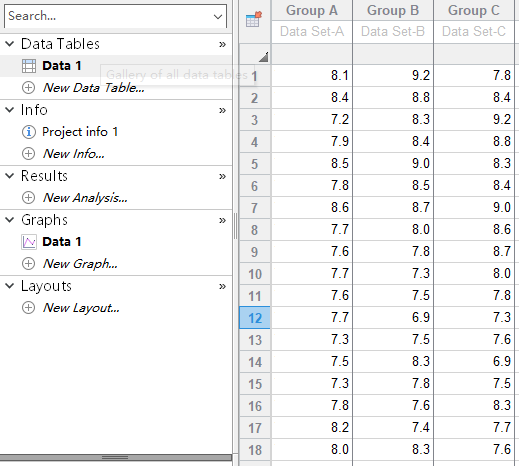The height and width of the screenshot is (466, 519).
Task: Click Group C cell in row 10
Action: (x=474, y=274)
